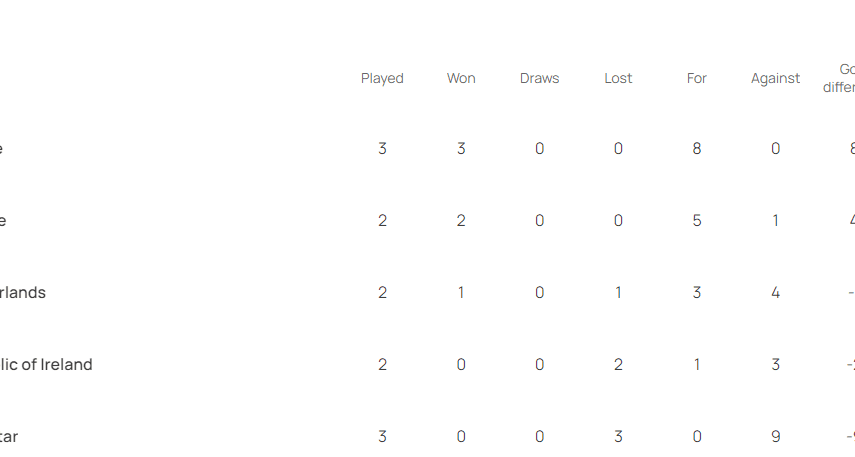This screenshot has width=855, height=457.
Task: Select Republic of Ireland's Played value
Action: 382,365
